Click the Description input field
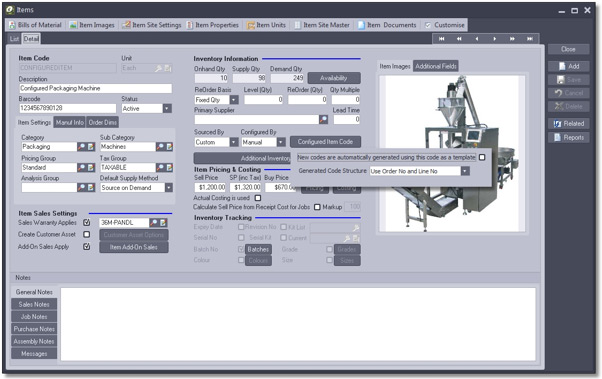Screen dimensions: 602x379 coord(95,88)
